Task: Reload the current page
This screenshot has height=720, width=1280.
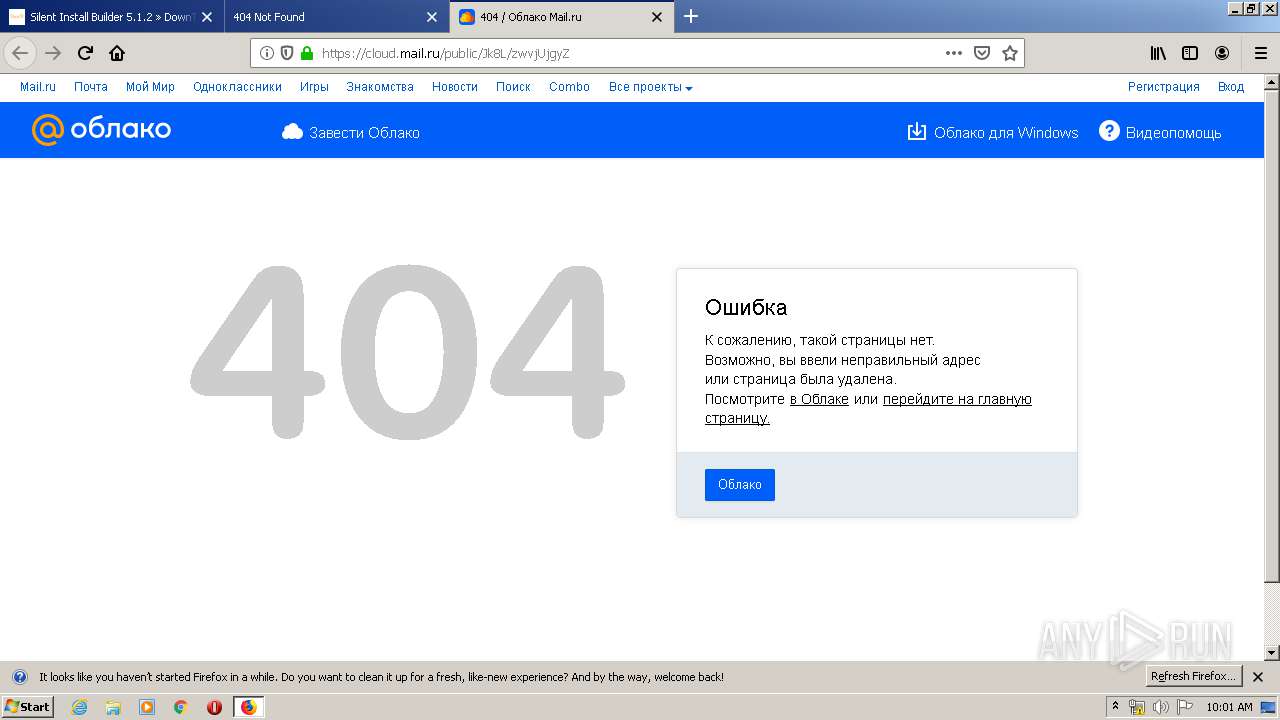Action: pos(85,53)
